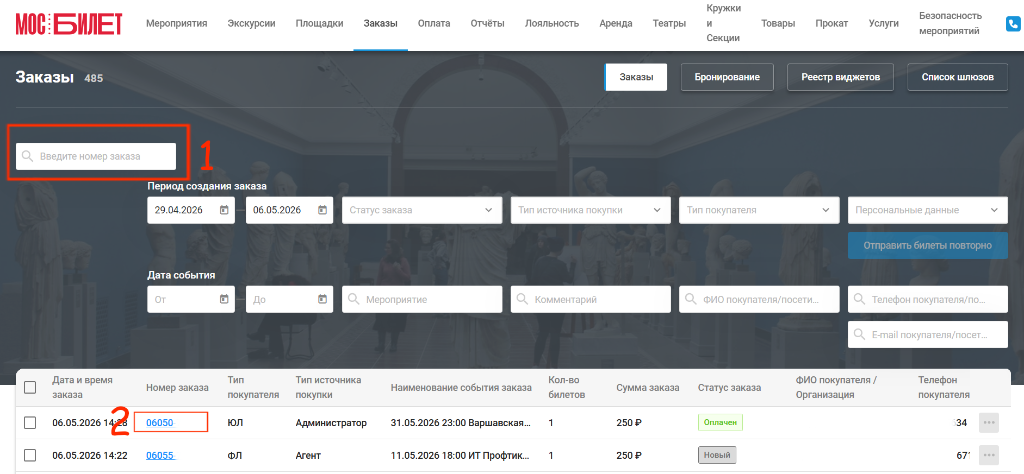
Task: Click the Введите номер заказа search field
Action: click(96, 156)
